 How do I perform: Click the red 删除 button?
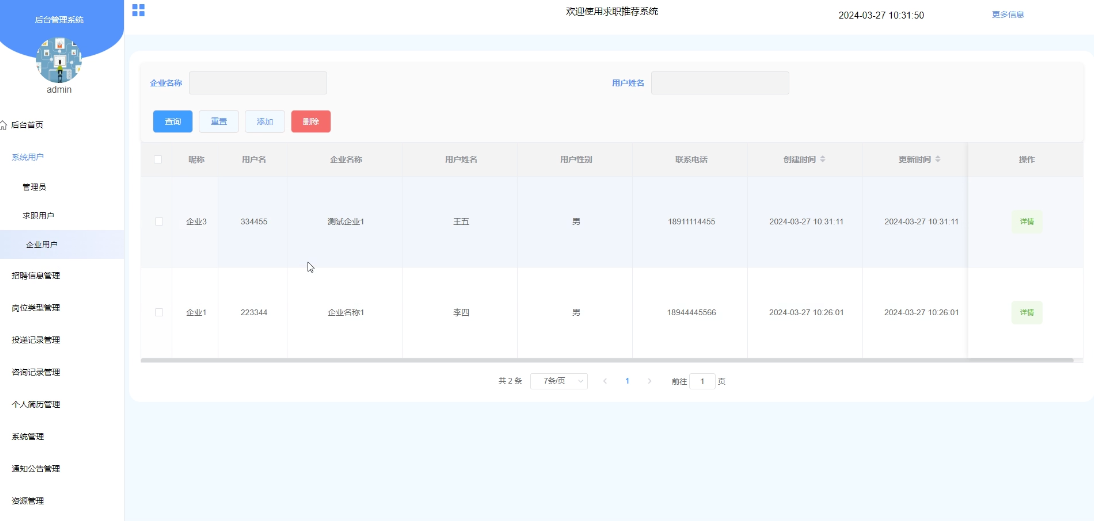pos(311,121)
